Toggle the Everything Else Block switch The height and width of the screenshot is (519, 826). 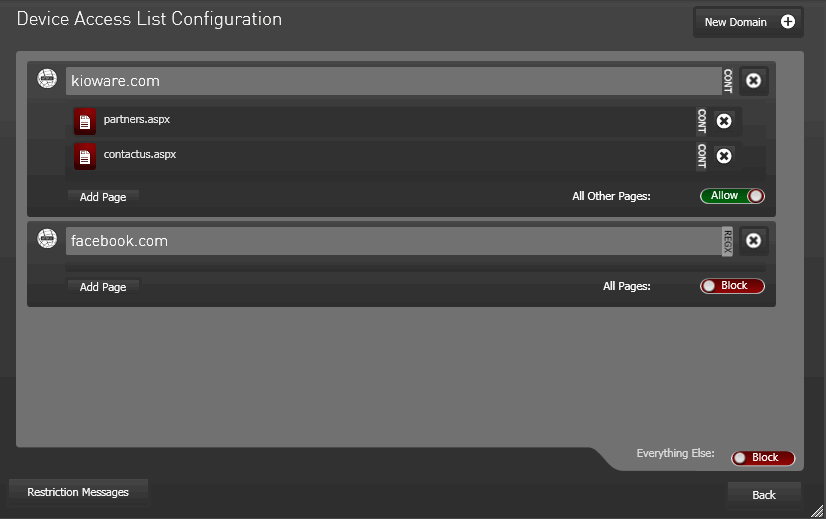pyautogui.click(x=763, y=458)
